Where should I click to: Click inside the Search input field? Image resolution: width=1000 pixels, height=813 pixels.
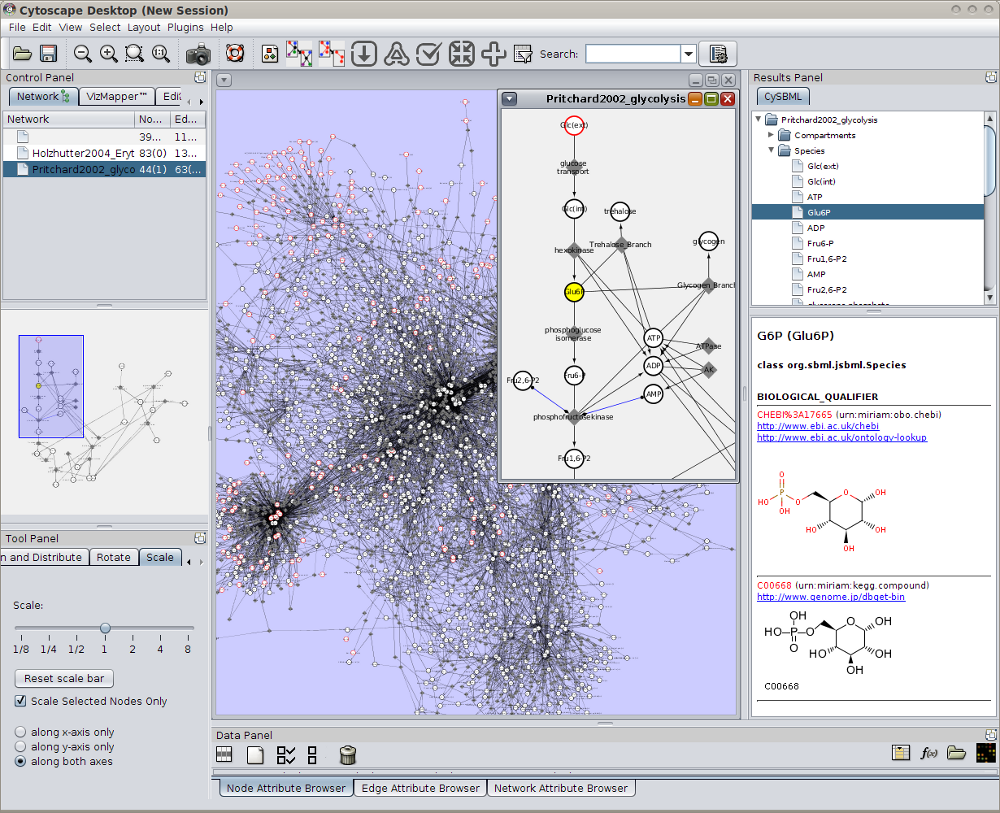(x=633, y=54)
